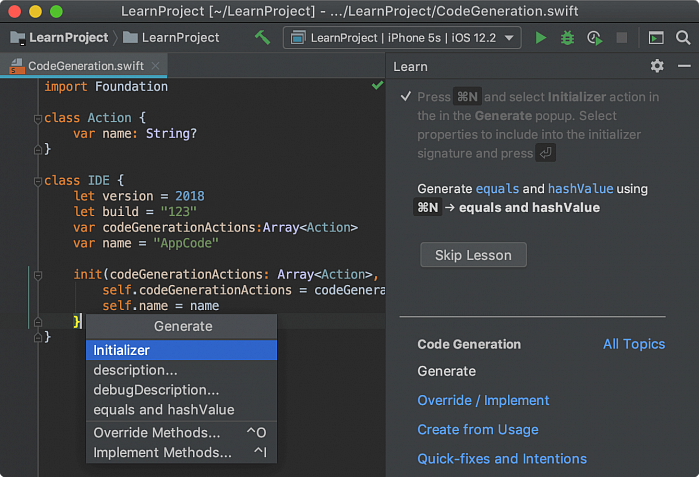Select Override Methods... in Generate popup
This screenshot has width=699, height=477.
click(157, 433)
